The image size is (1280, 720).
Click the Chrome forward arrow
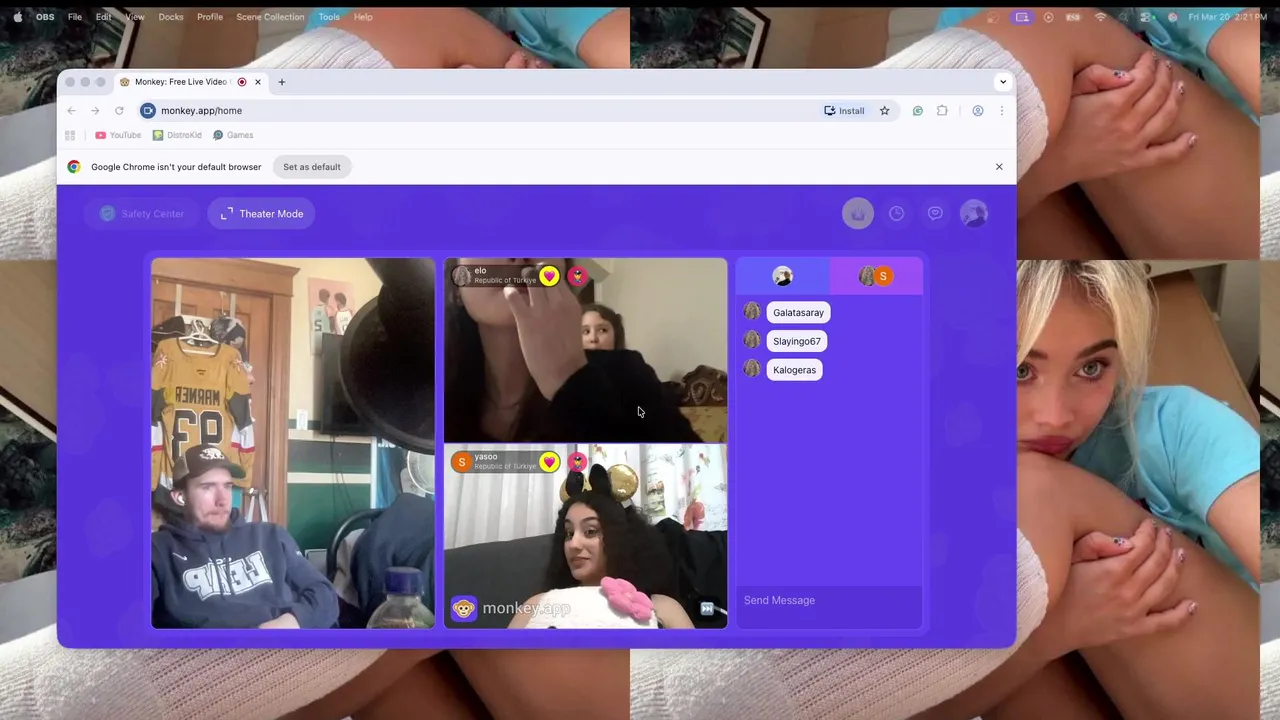(x=95, y=111)
